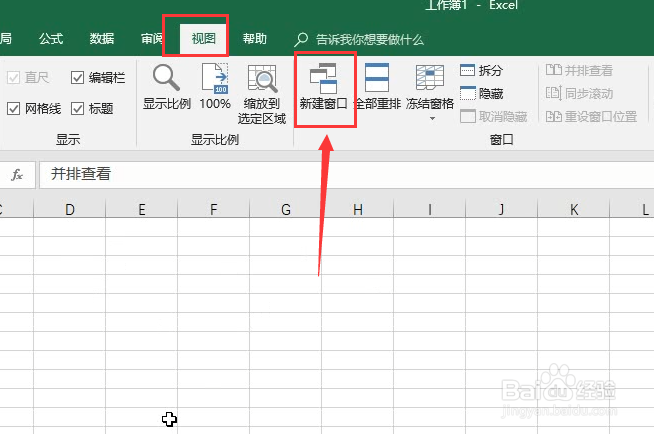Open the Zoom (显示比例) magnifier tool
Screen dimensions: 654x434
tap(167, 86)
